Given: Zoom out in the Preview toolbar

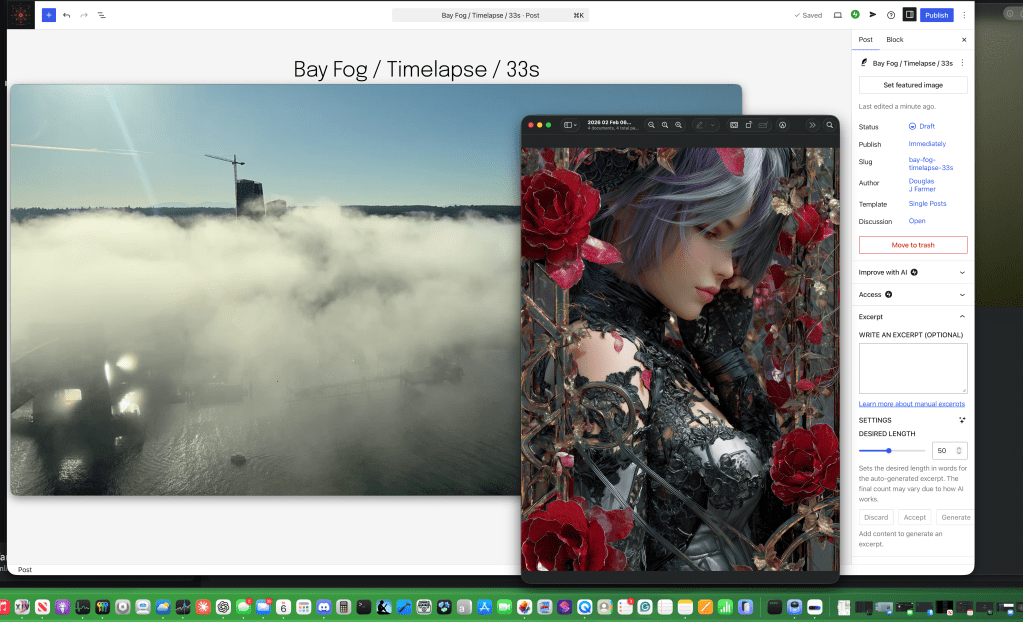Looking at the screenshot, I should tap(651, 125).
